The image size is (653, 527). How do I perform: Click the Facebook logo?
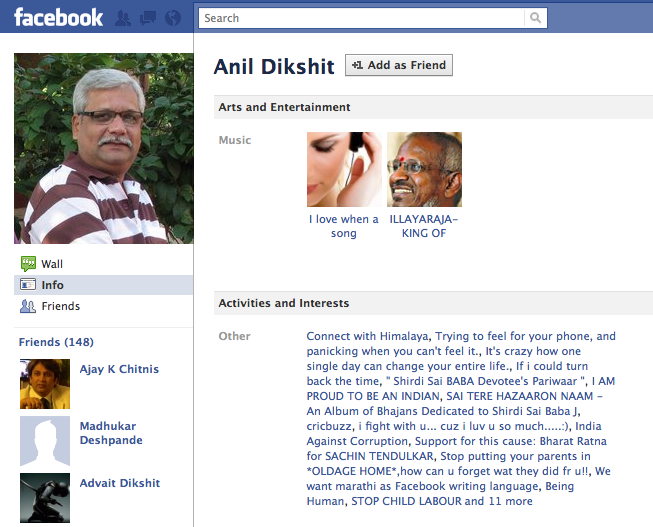click(x=58, y=17)
